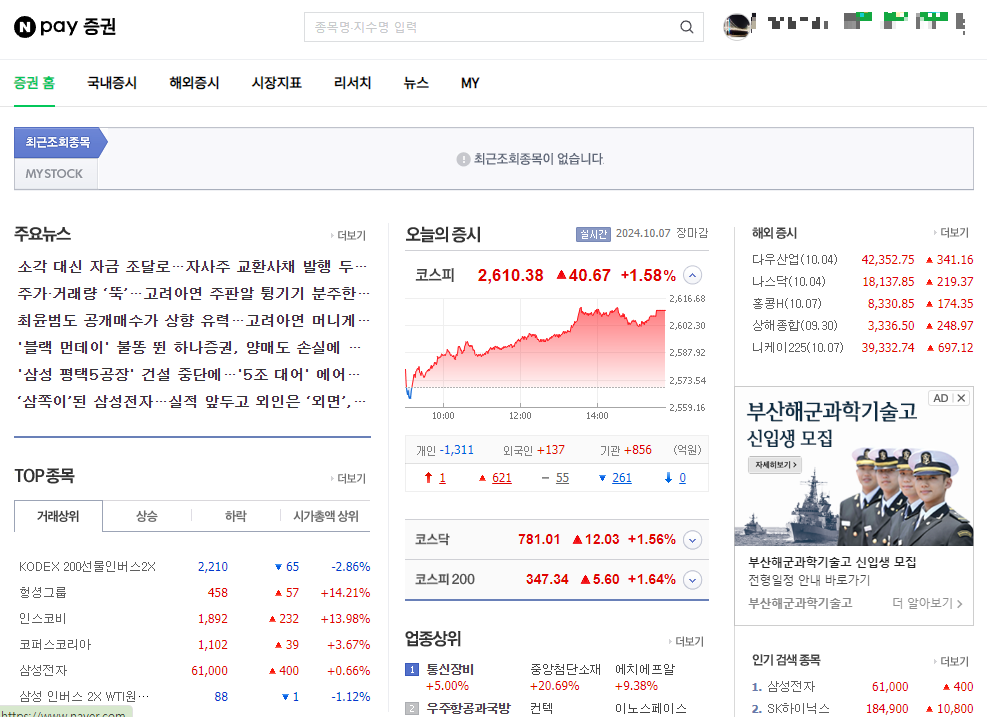This screenshot has height=717, width=987.
Task: Open news '삼성 평택5공장' 건설 중단
Action: point(188,375)
